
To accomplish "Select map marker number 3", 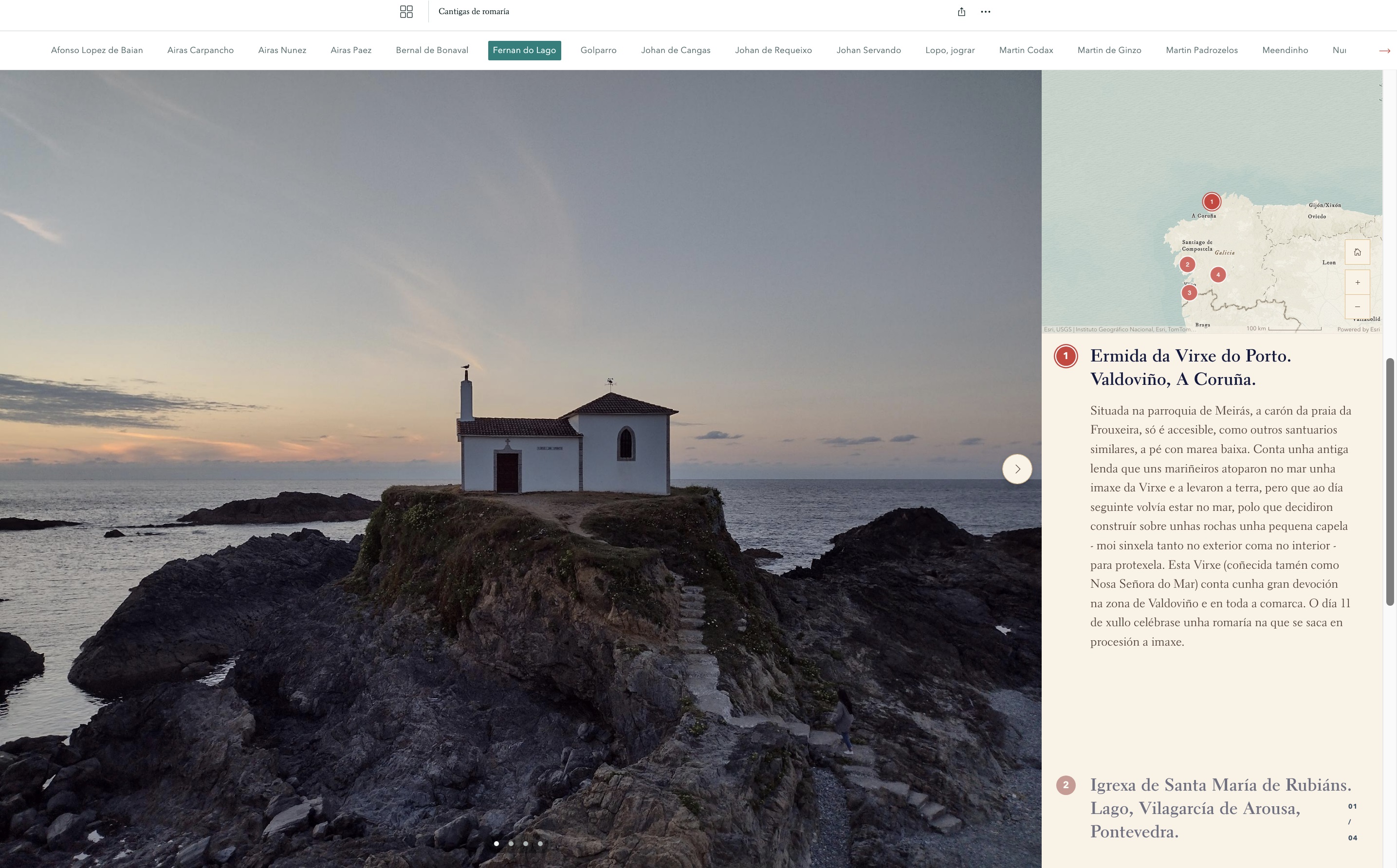I will point(1189,293).
